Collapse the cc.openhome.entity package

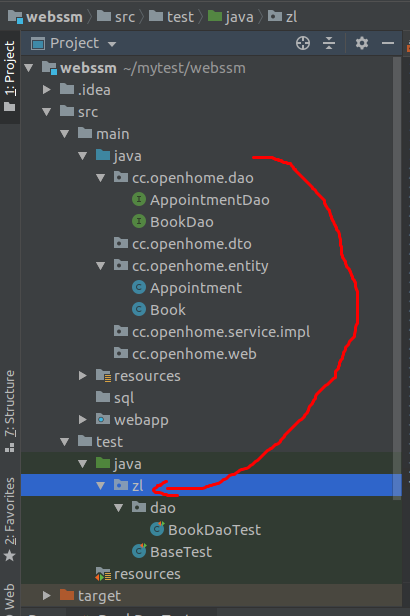pos(101,266)
